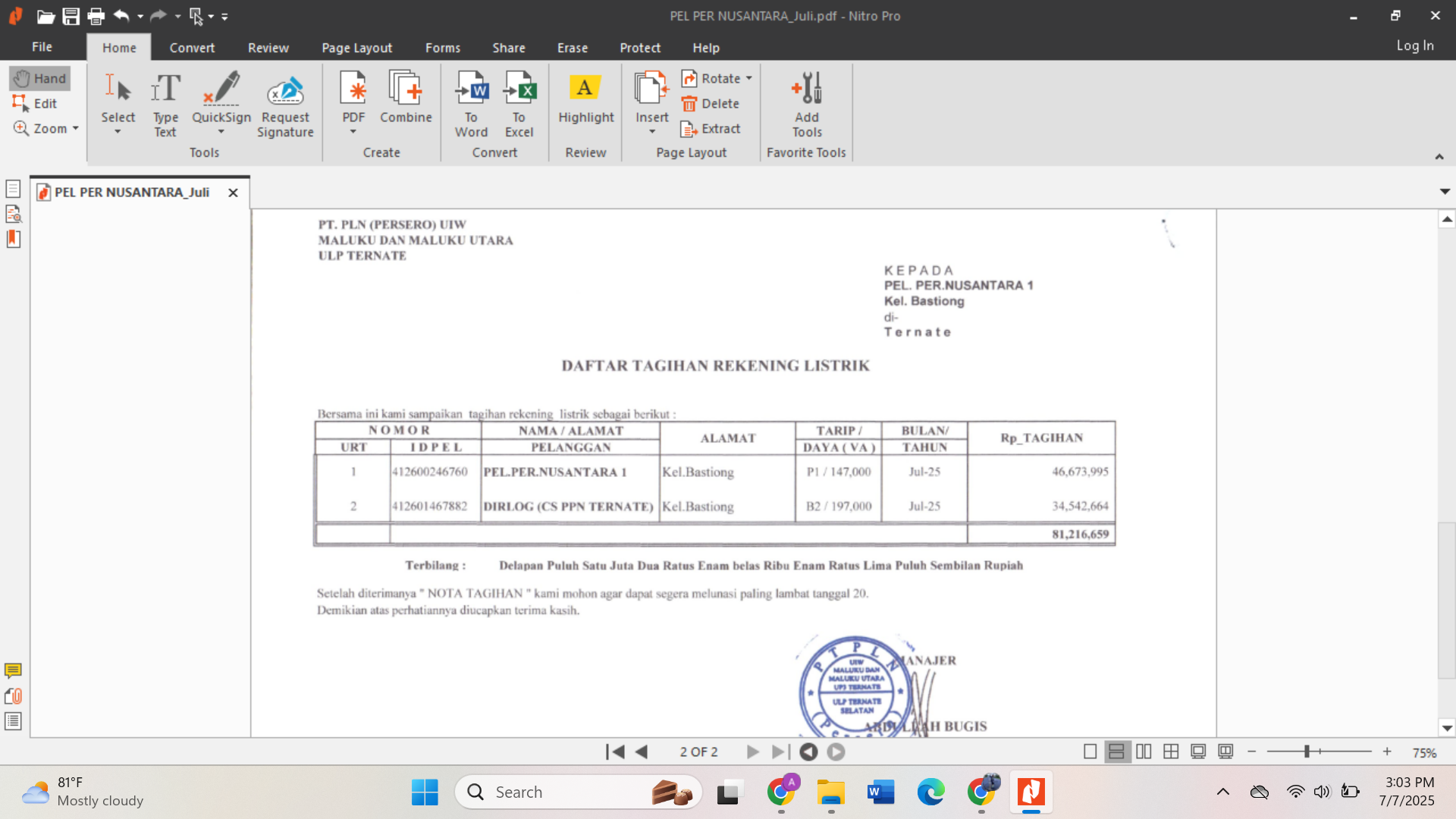The height and width of the screenshot is (819, 1456).
Task: Go to the first page
Action: coord(615,752)
